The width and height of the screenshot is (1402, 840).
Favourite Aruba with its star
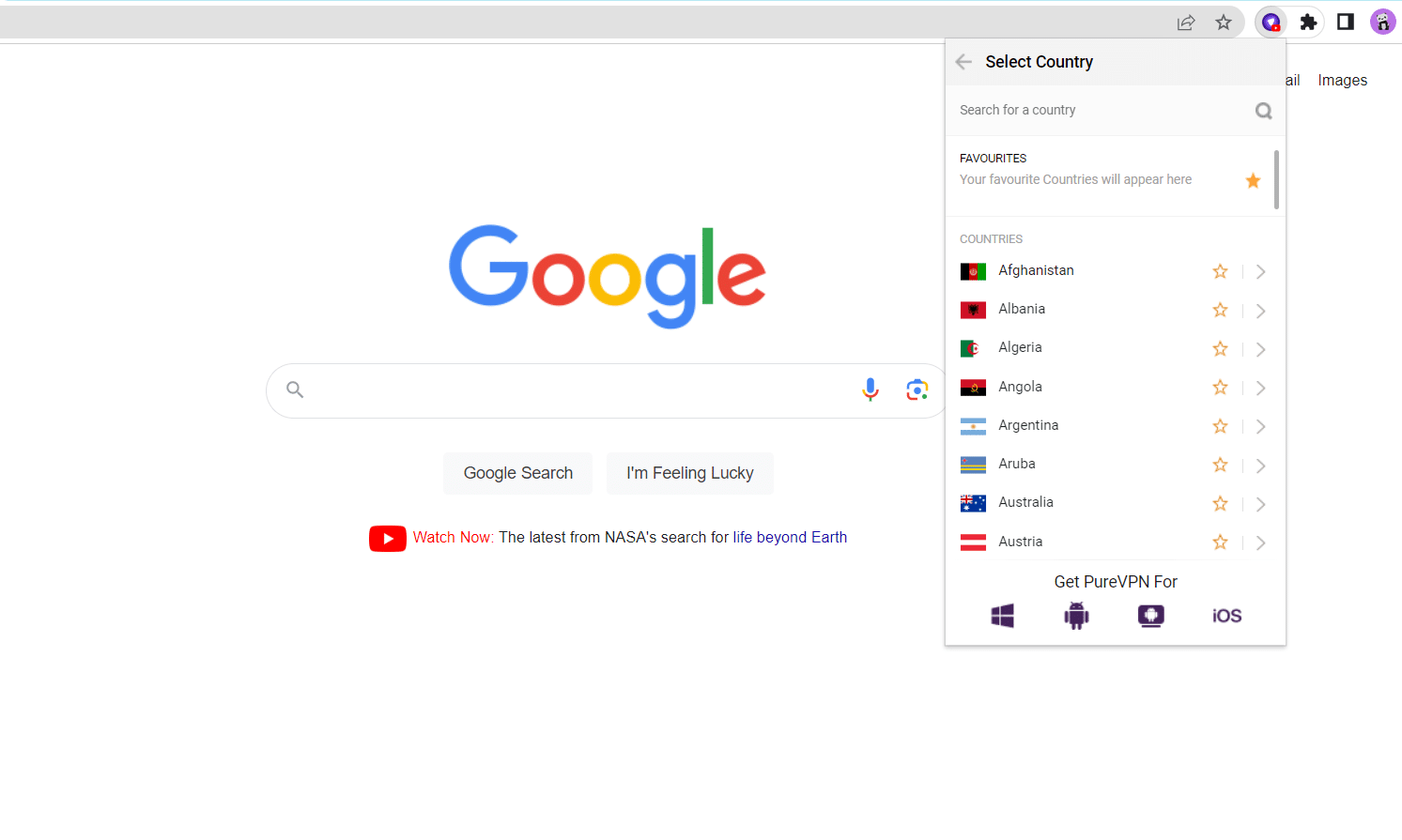[1220, 465]
